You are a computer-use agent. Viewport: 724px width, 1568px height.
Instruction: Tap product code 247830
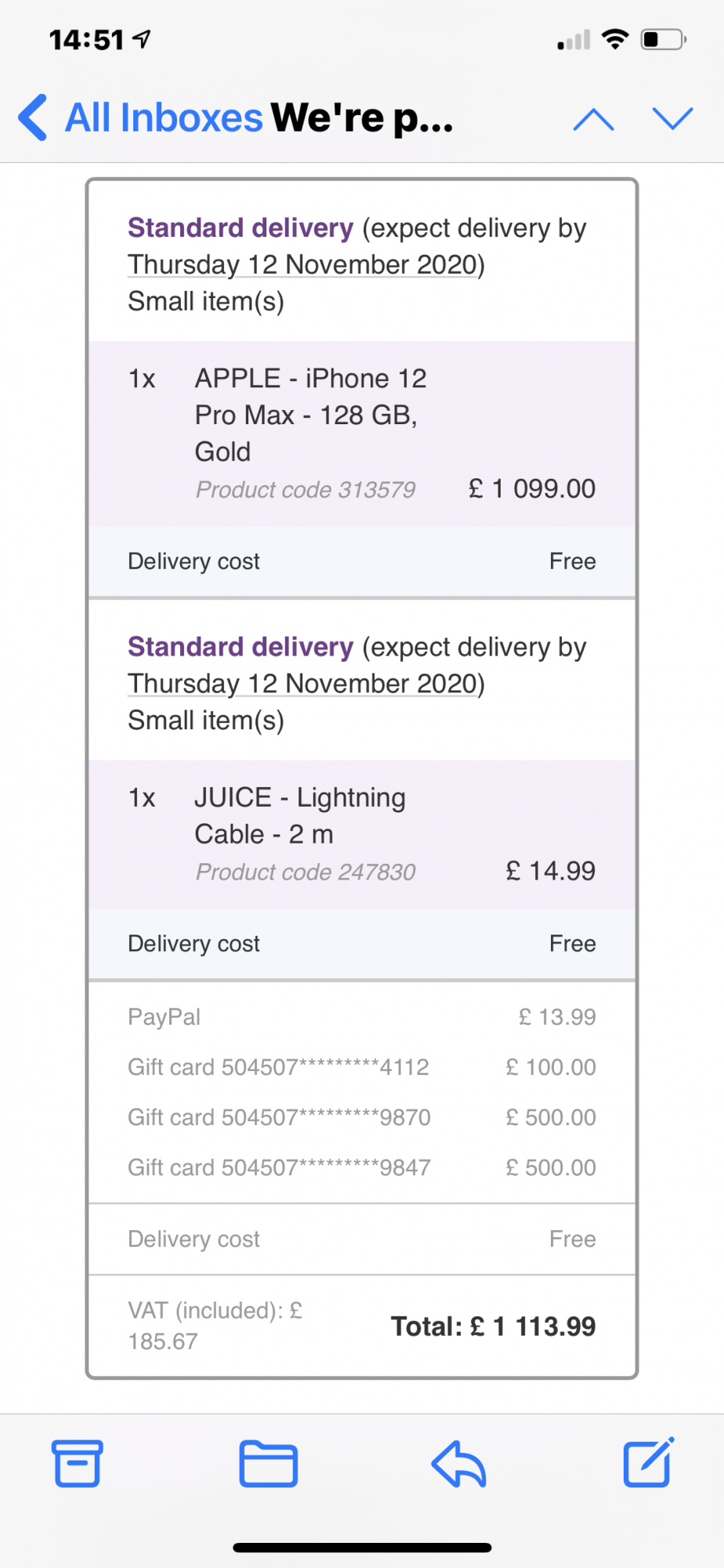306,872
